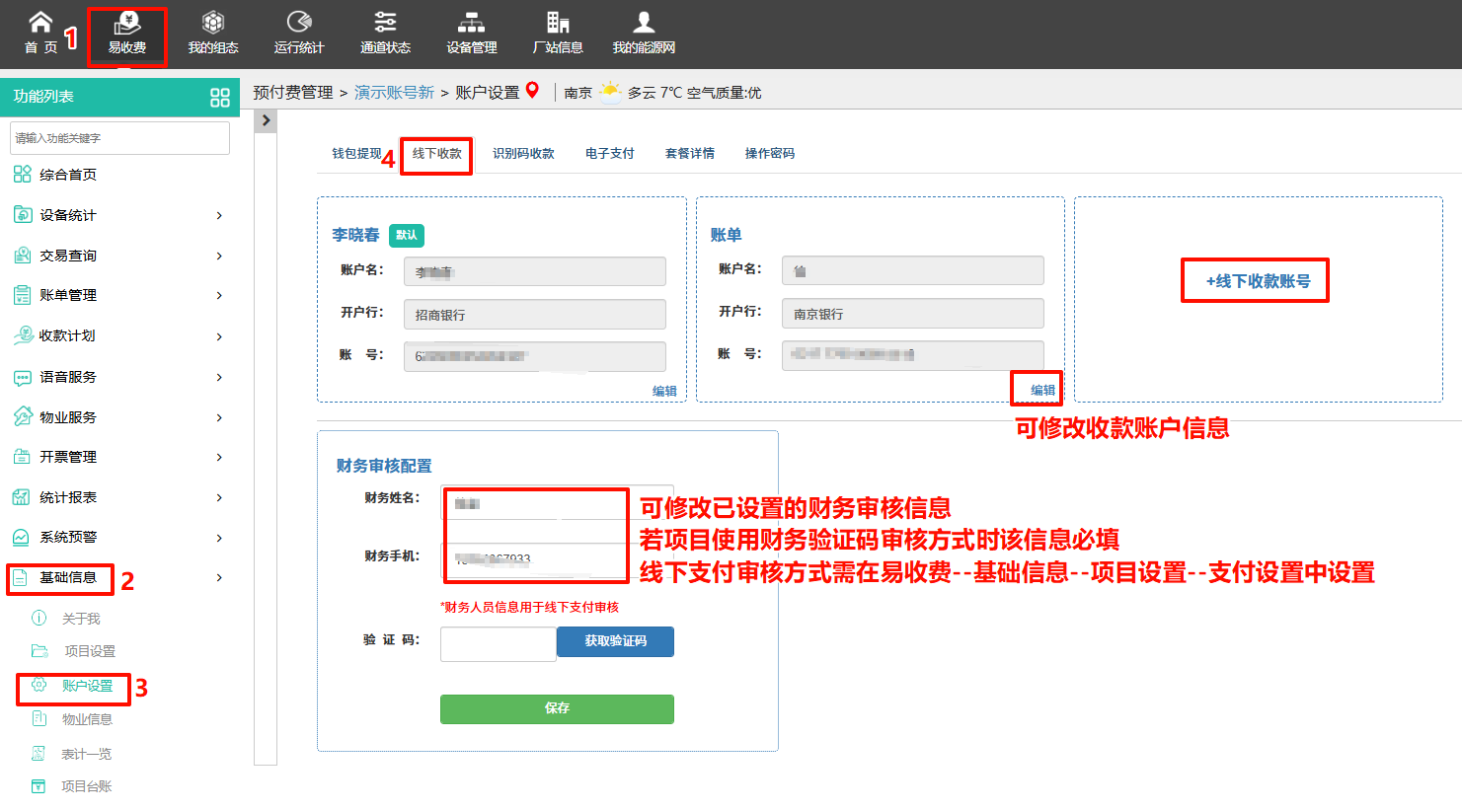The height and width of the screenshot is (812, 1462).
Task: Click the 获取验证码 button
Action: pyautogui.click(x=615, y=641)
